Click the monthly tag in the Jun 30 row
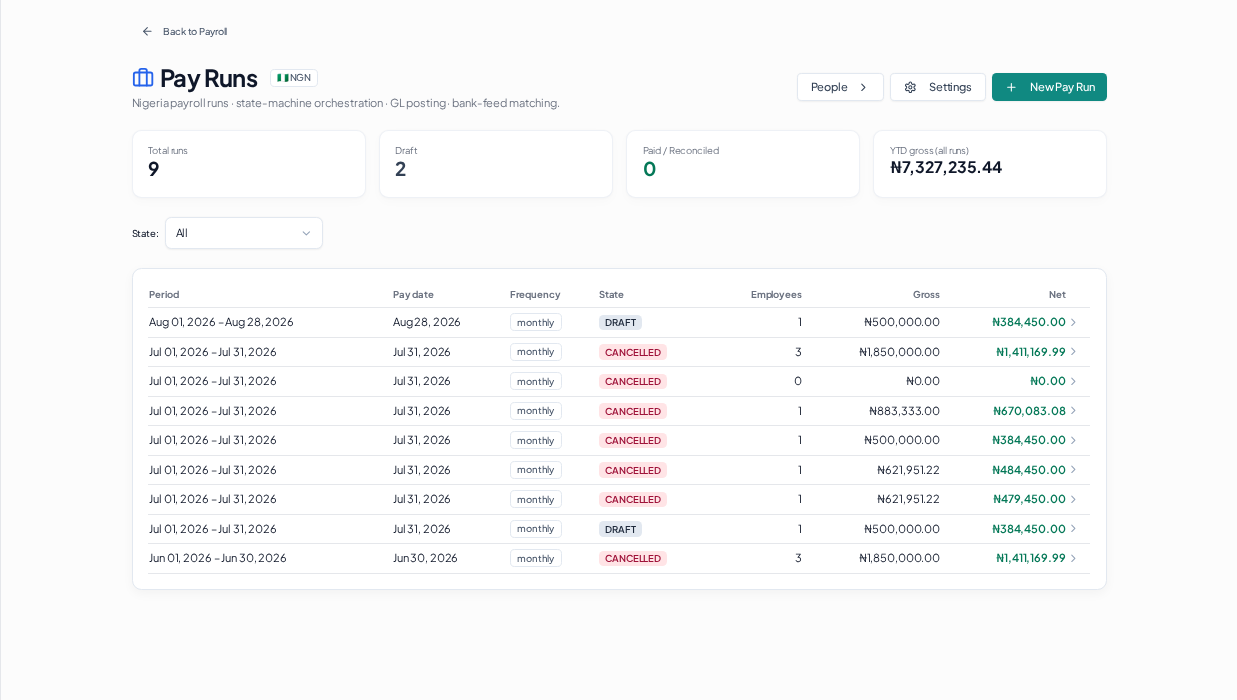The height and width of the screenshot is (700, 1237). pyautogui.click(x=536, y=558)
